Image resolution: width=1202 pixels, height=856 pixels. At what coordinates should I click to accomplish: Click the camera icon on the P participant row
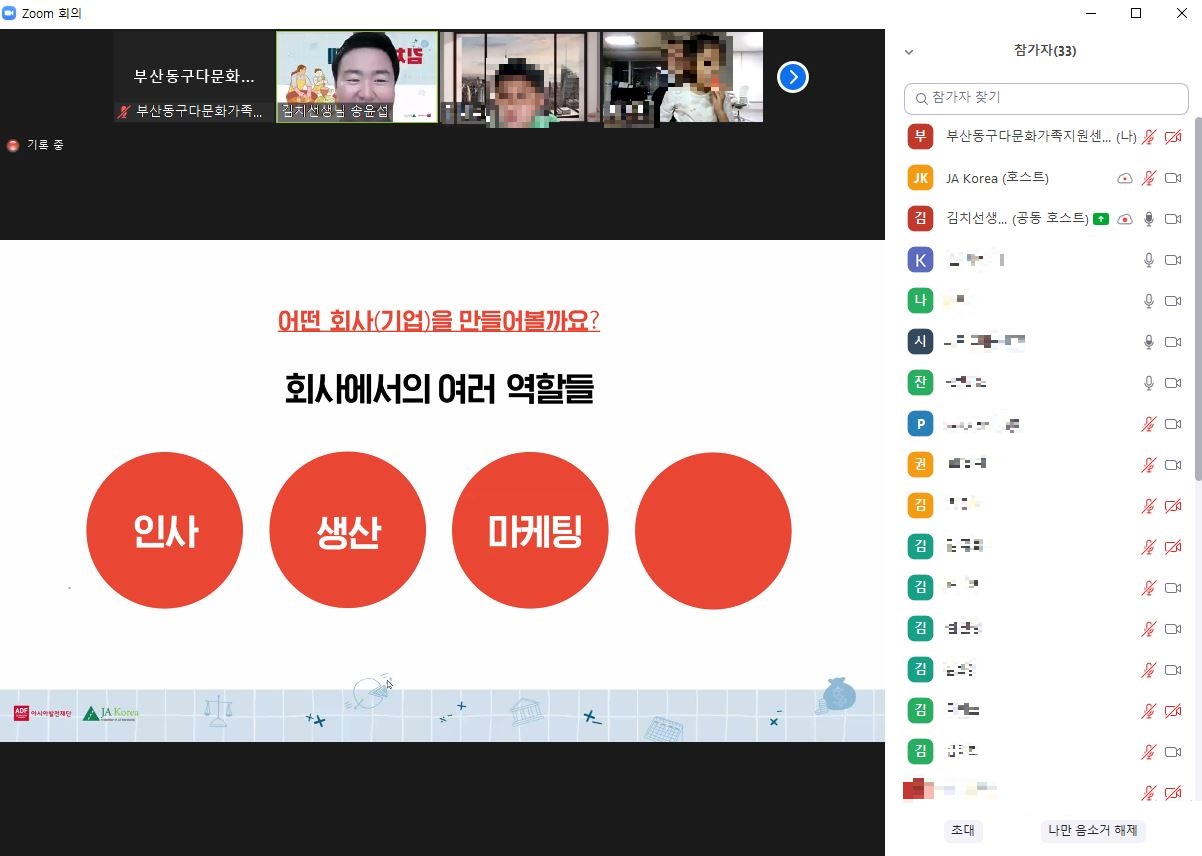pos(1174,424)
